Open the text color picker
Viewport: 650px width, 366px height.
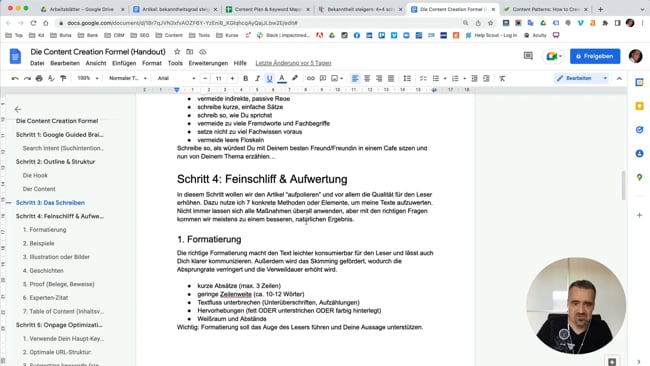pos(282,78)
